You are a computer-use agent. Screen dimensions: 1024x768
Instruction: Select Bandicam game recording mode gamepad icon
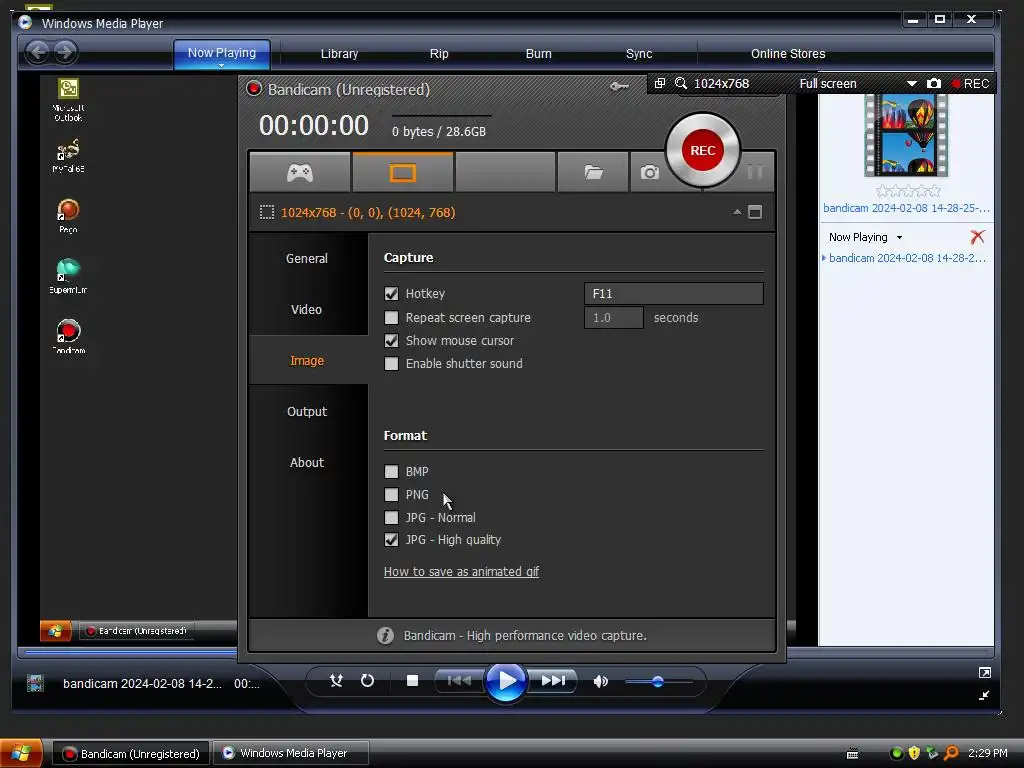click(x=300, y=172)
